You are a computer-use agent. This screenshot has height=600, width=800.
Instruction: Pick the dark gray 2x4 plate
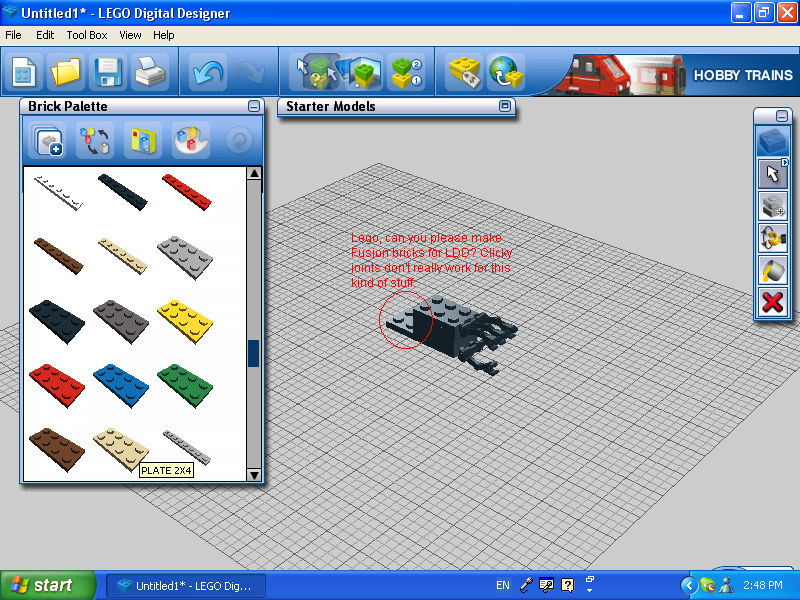pos(121,321)
